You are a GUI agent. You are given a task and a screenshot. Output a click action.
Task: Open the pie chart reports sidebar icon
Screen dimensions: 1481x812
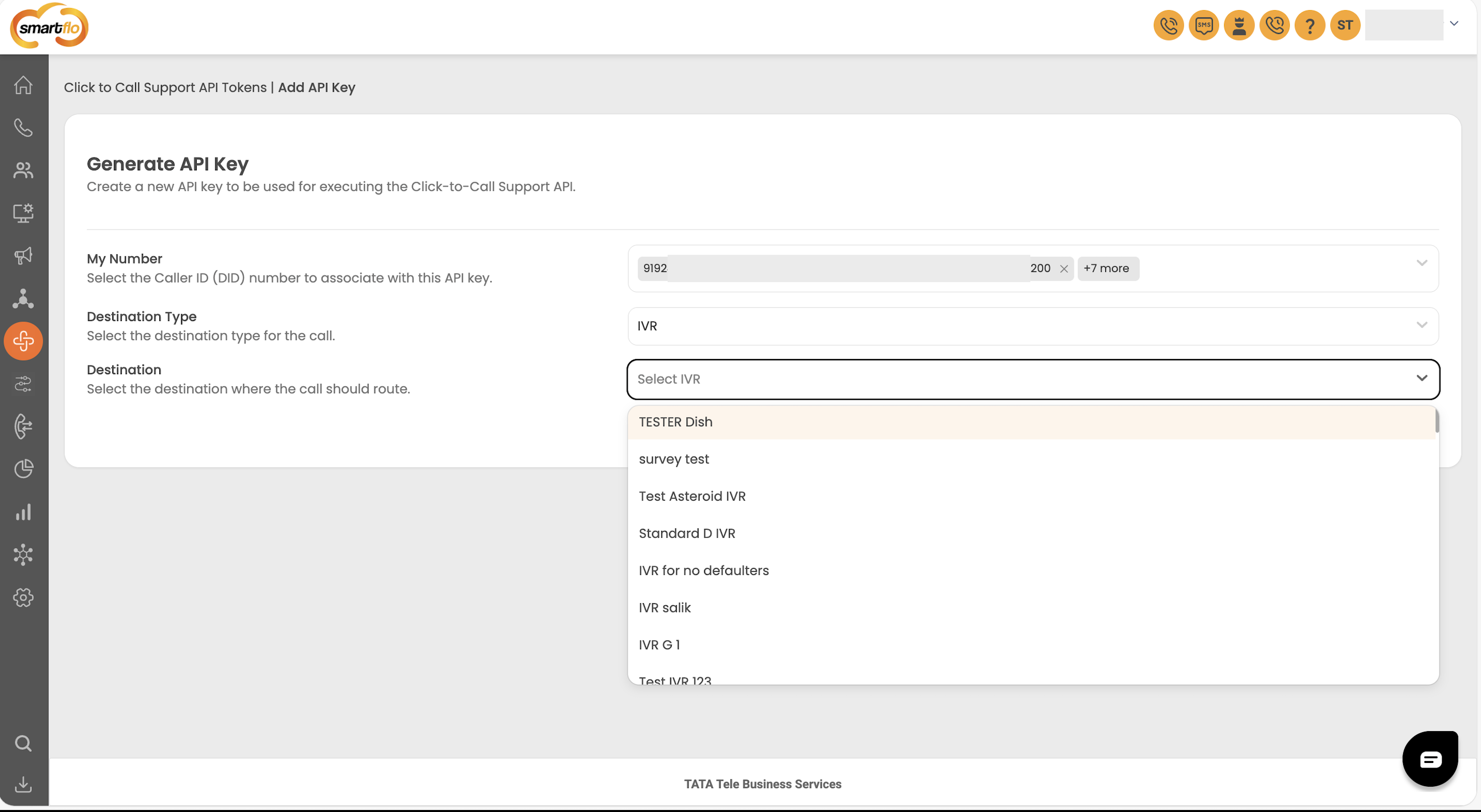(x=24, y=469)
